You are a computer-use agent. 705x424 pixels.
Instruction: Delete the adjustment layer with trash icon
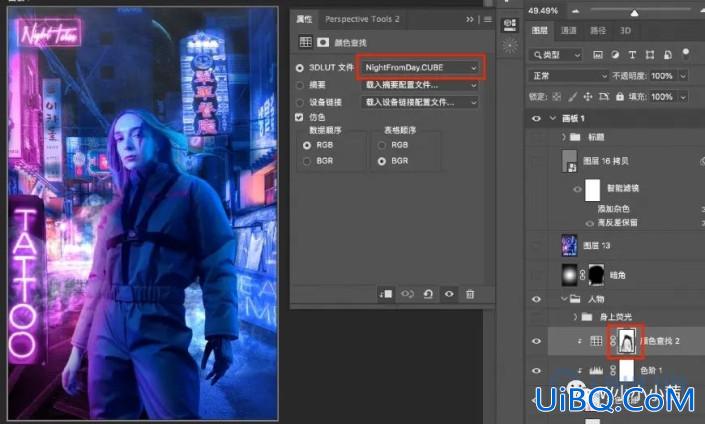coord(470,294)
